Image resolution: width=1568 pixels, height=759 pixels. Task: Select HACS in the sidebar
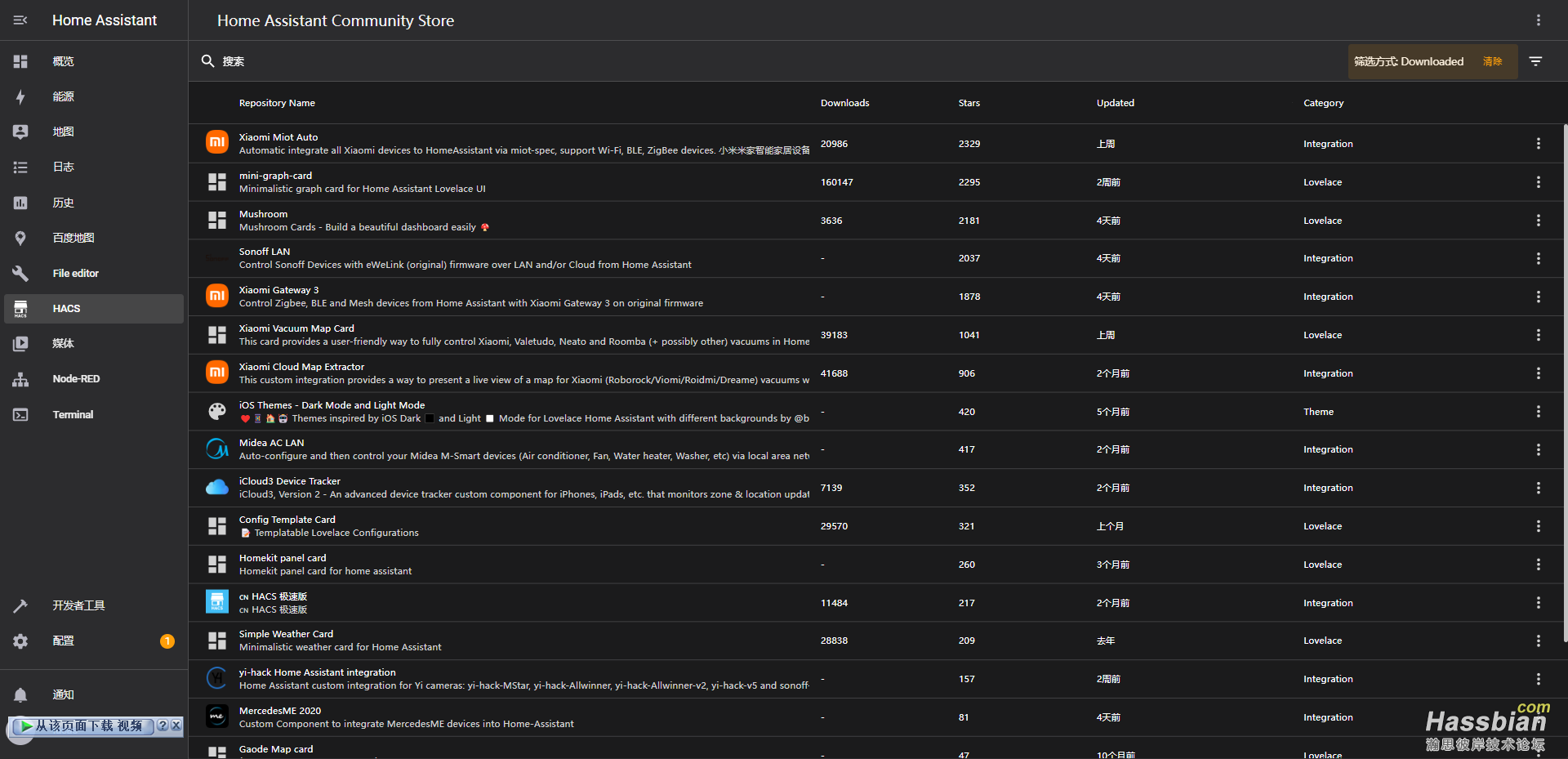pyautogui.click(x=94, y=309)
